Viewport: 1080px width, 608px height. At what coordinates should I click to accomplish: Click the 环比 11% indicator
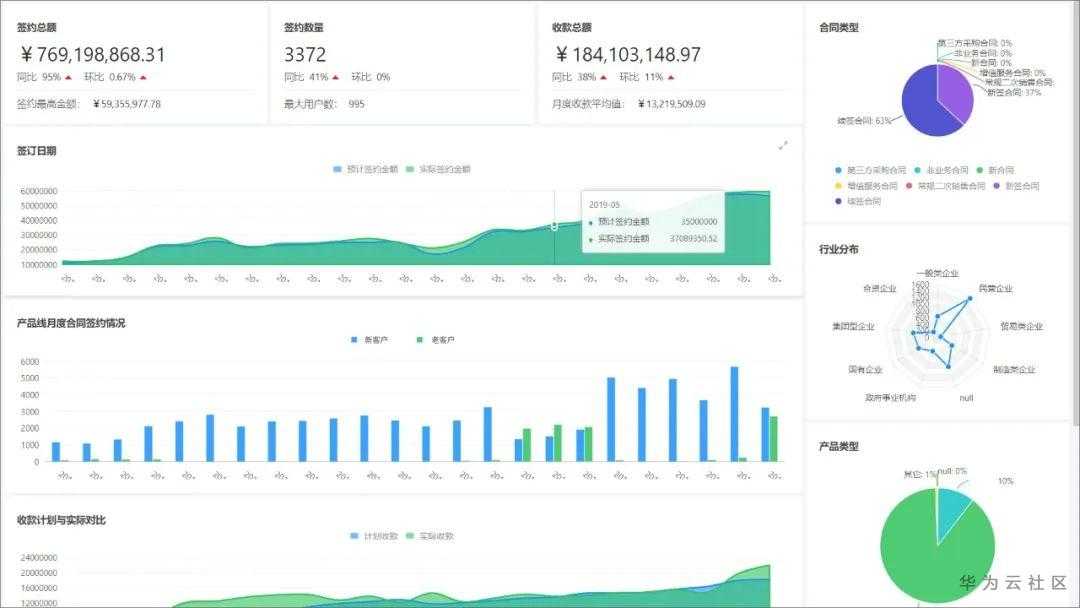(647, 77)
